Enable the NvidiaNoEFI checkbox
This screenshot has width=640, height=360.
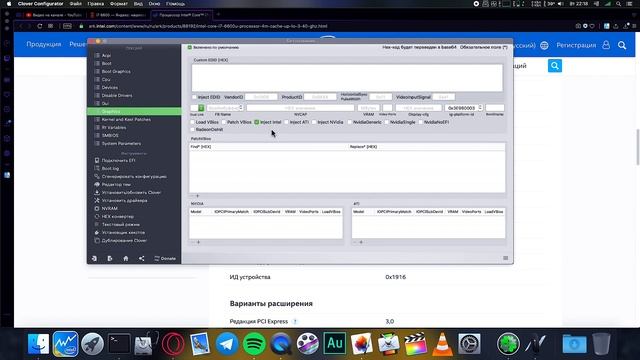pos(421,122)
